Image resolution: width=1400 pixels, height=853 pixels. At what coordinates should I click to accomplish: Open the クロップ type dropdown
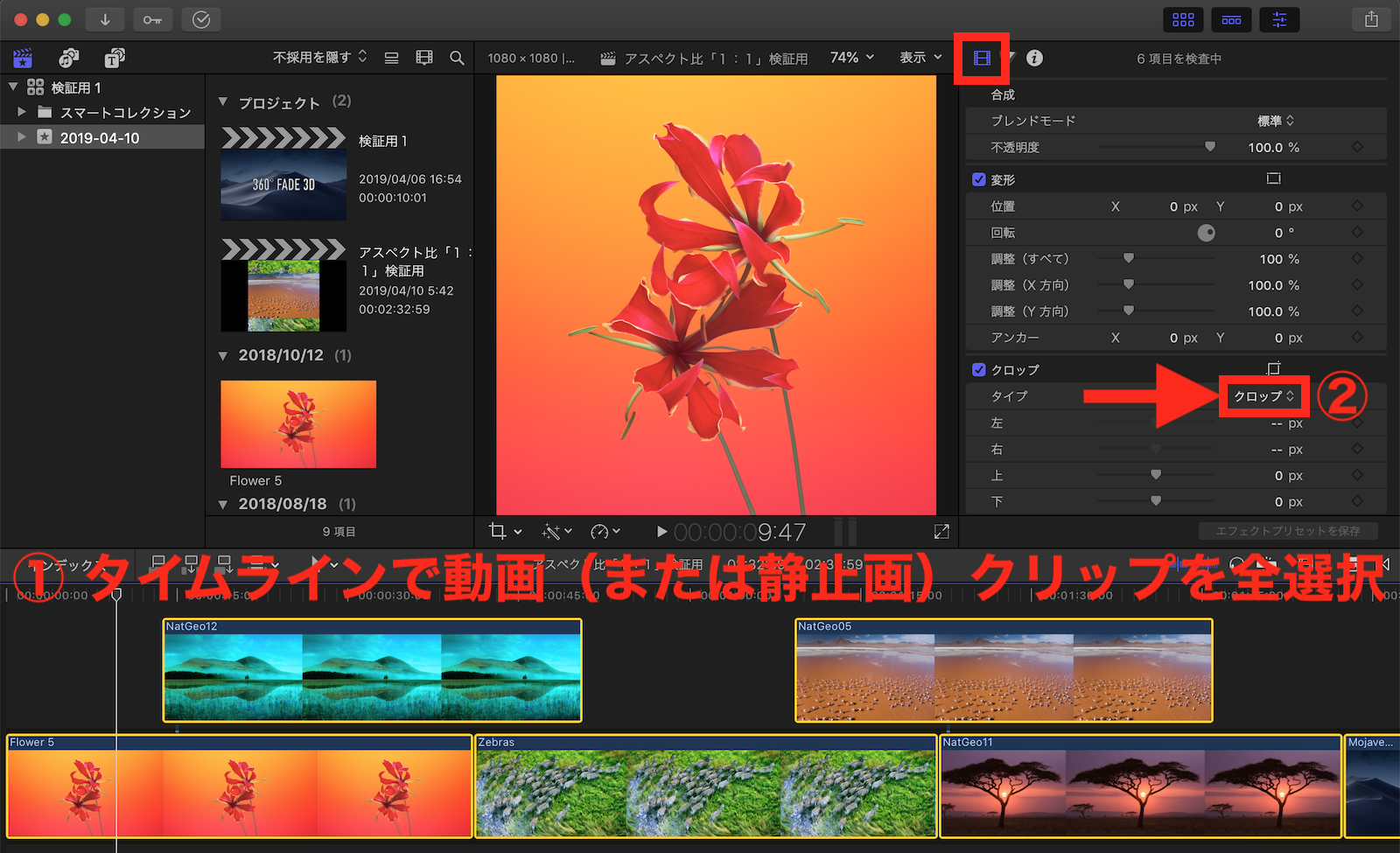click(x=1263, y=396)
